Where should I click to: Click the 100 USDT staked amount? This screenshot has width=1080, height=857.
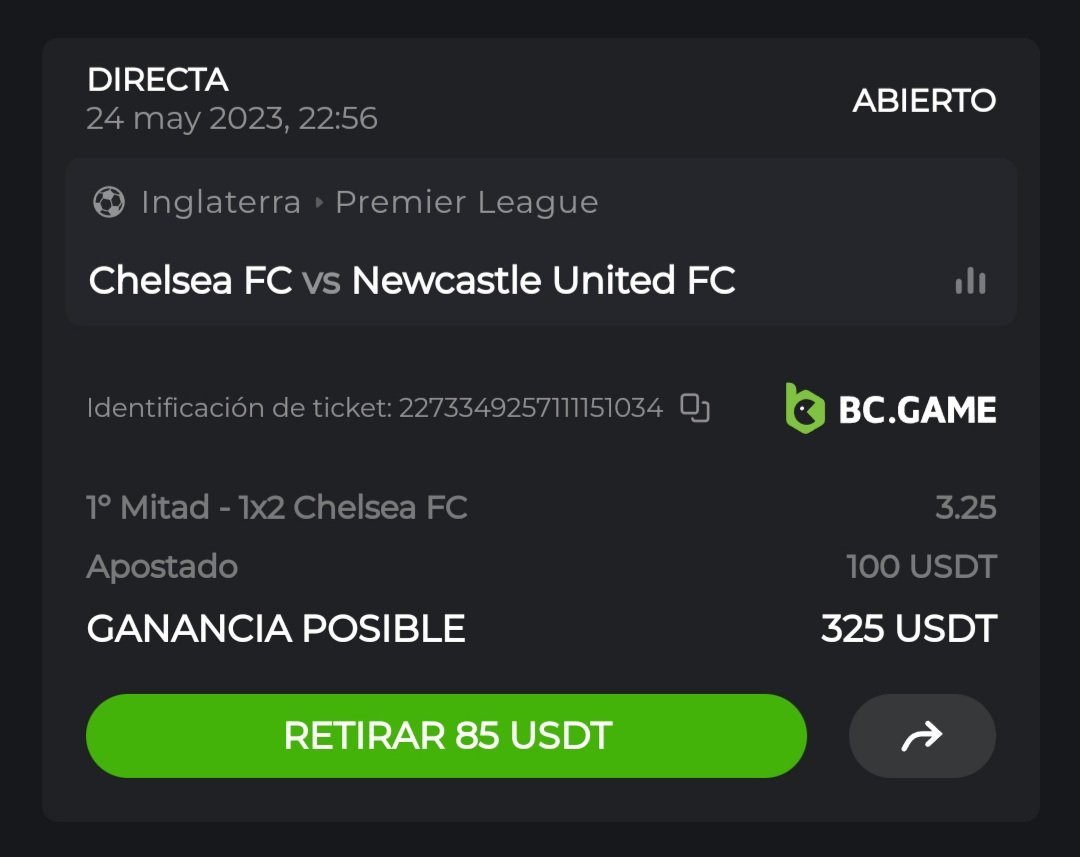click(921, 567)
